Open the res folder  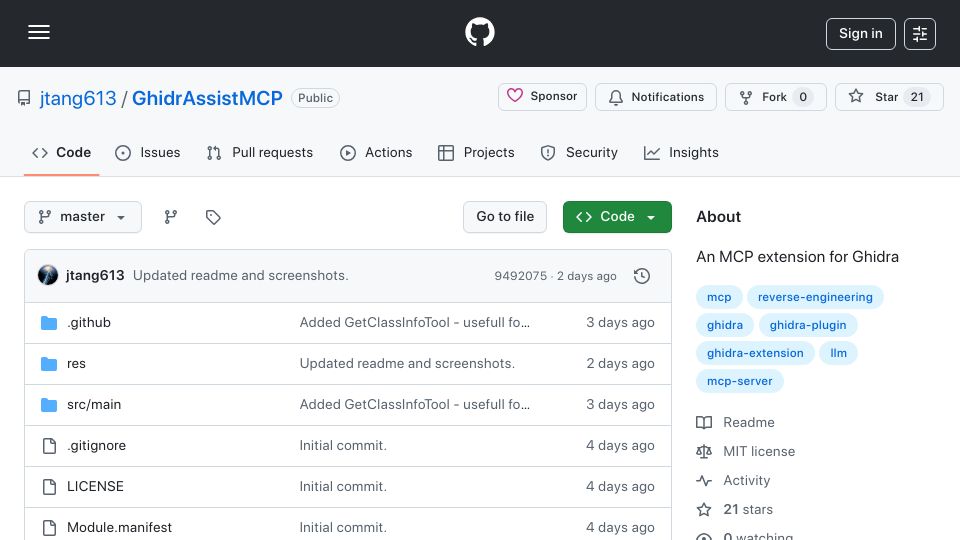click(76, 364)
